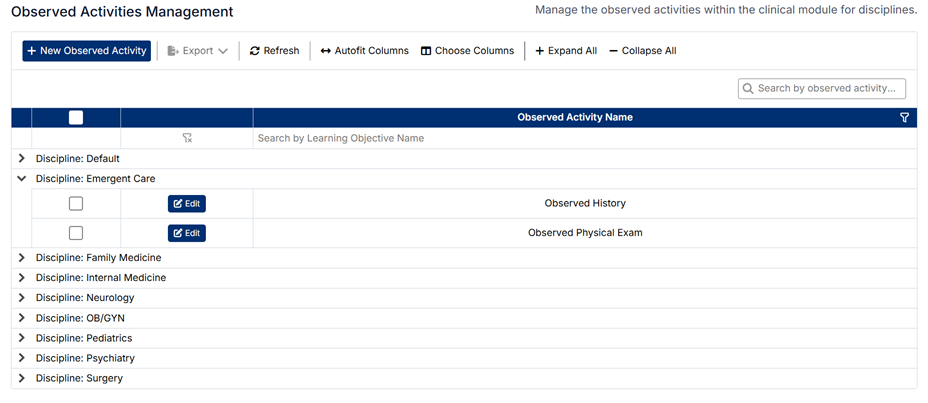Expand the Discipline: Default group
This screenshot has width=928, height=403.
[x=22, y=159]
